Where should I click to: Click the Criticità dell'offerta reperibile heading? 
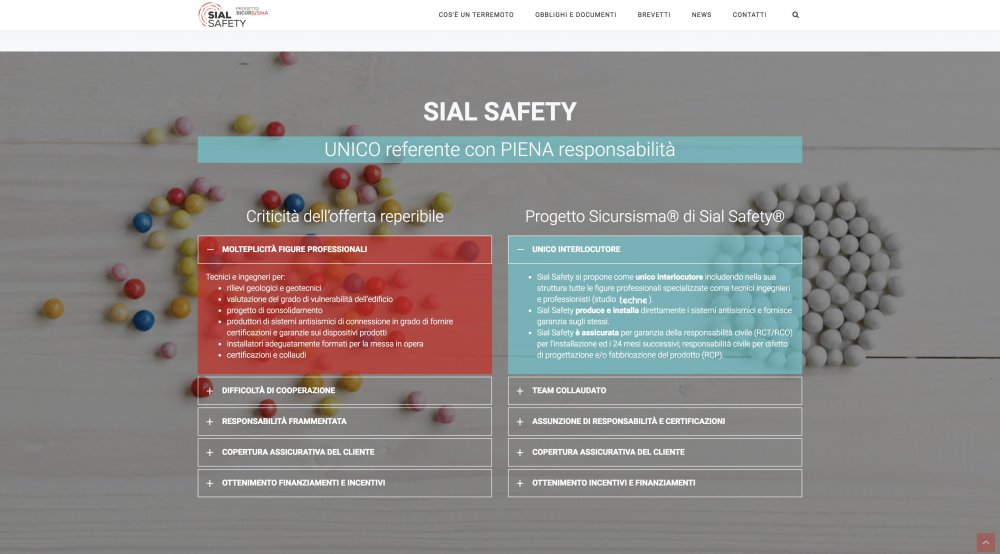[344, 216]
